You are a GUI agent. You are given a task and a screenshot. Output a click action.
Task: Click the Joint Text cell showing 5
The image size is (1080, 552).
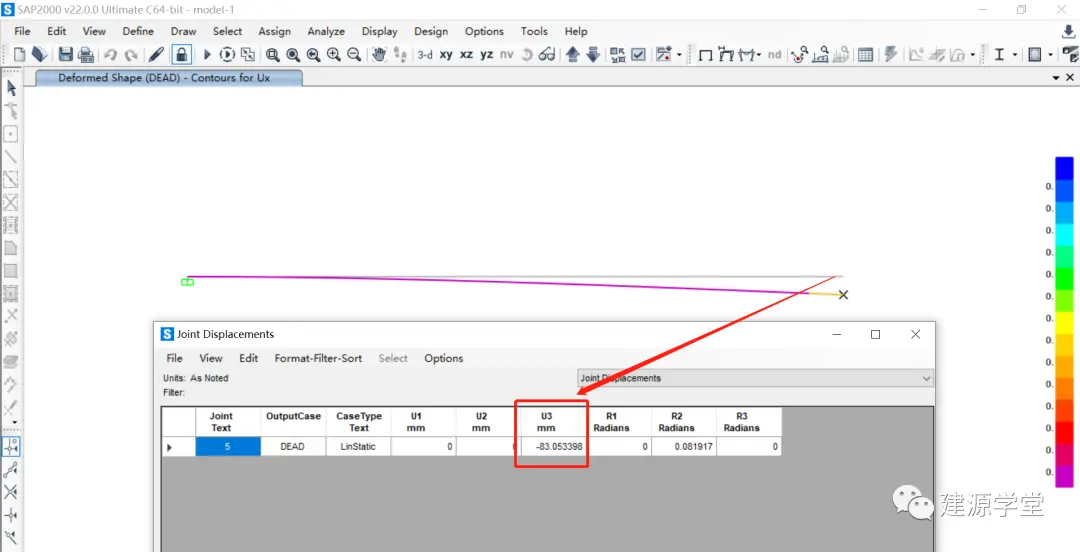[x=228, y=447]
